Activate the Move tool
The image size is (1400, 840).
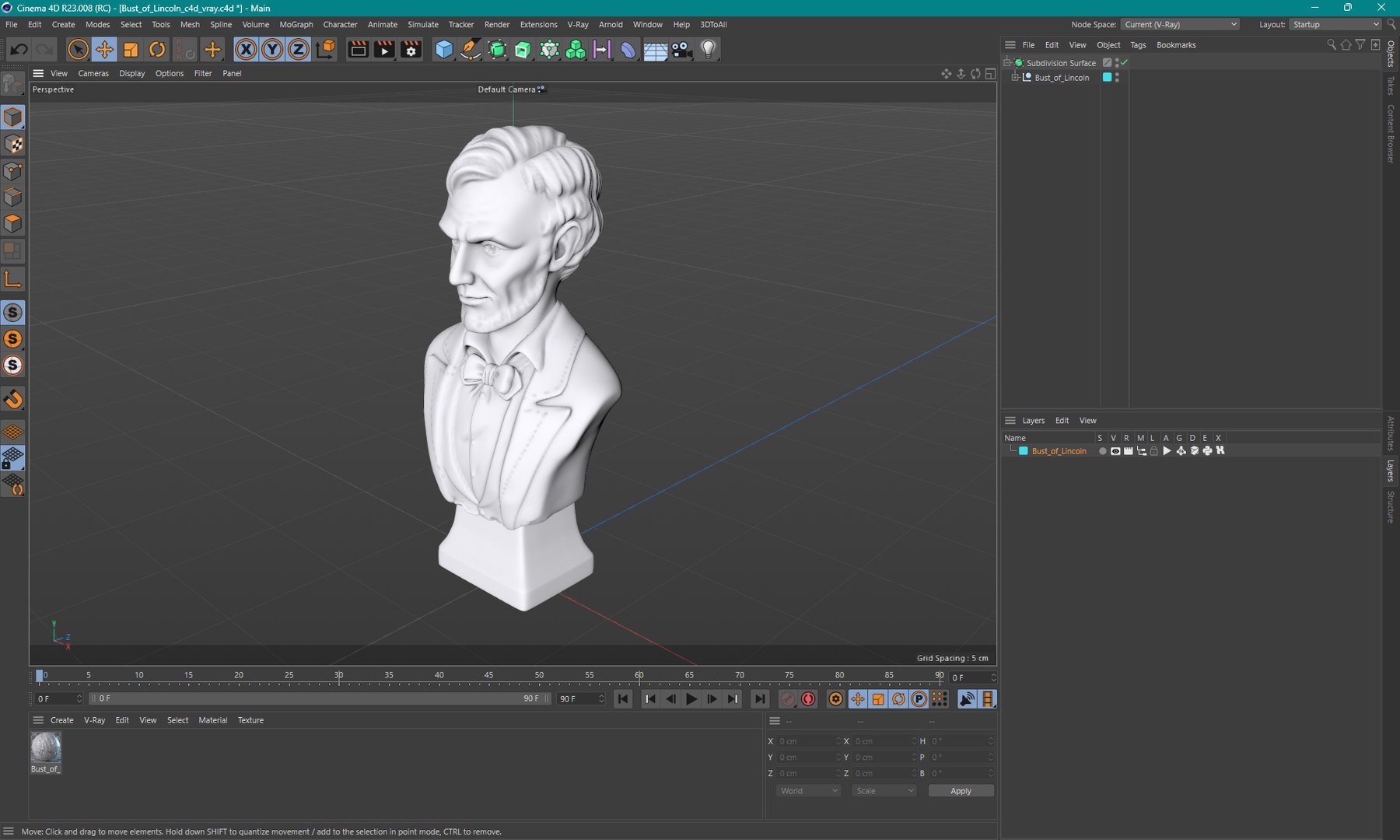[x=104, y=50]
